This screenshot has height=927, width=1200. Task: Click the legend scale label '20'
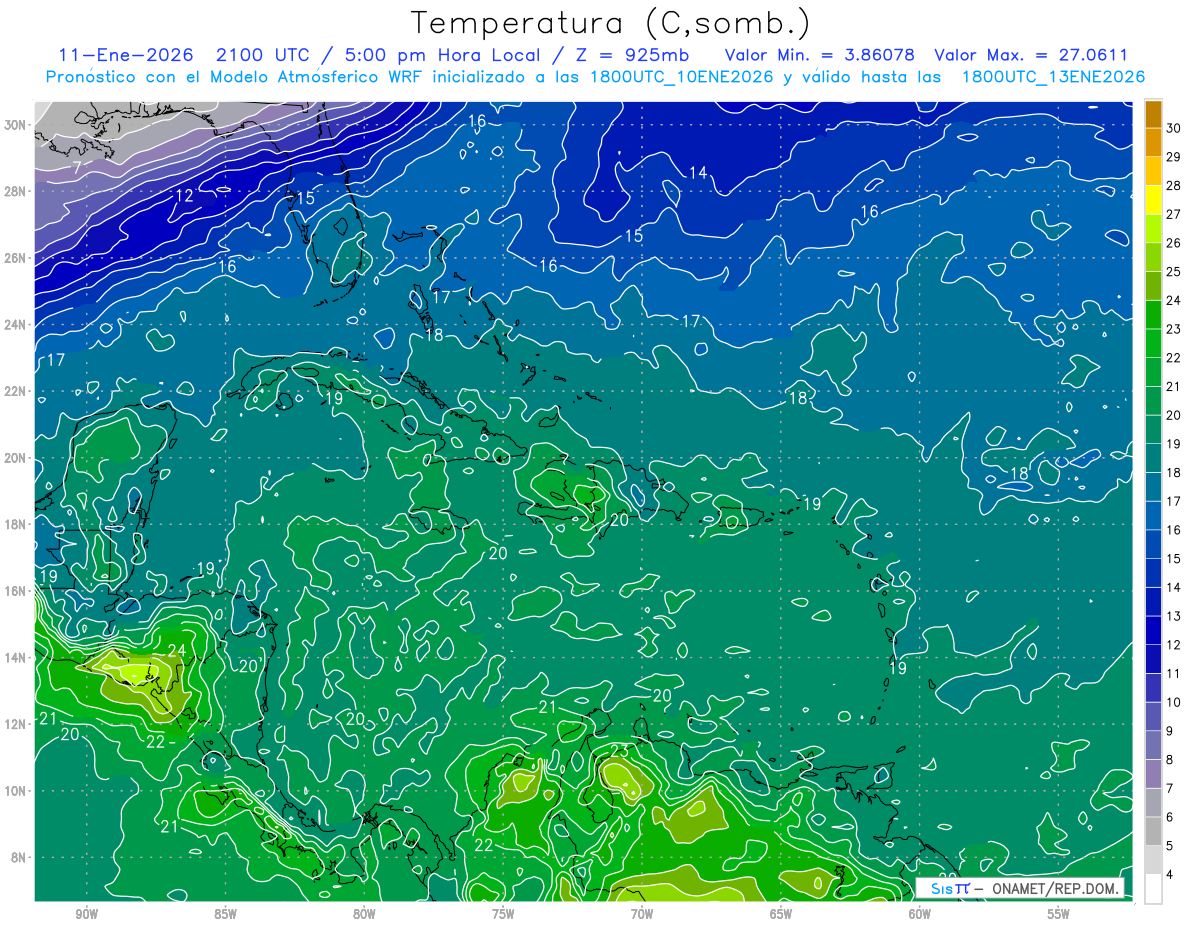(x=1174, y=415)
